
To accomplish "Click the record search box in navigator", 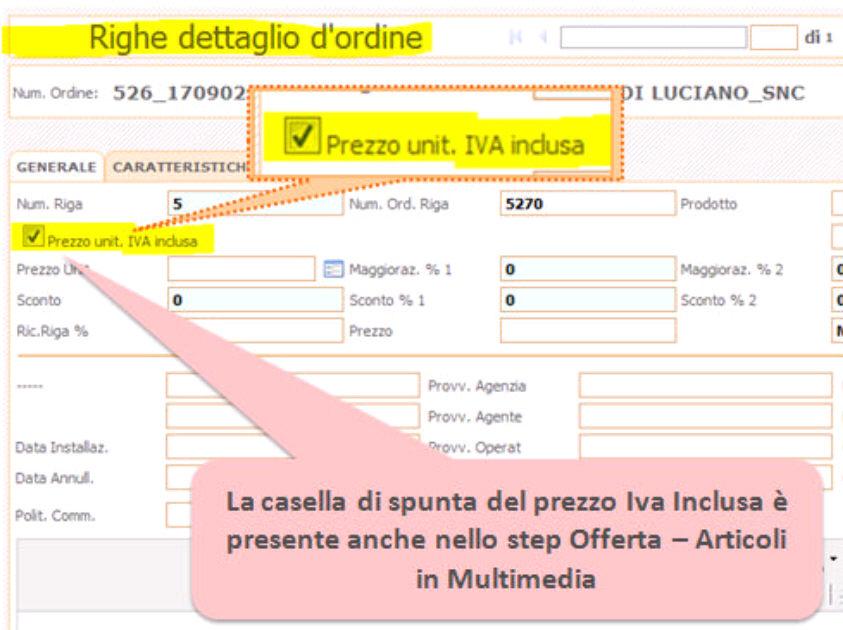I will [x=652, y=38].
